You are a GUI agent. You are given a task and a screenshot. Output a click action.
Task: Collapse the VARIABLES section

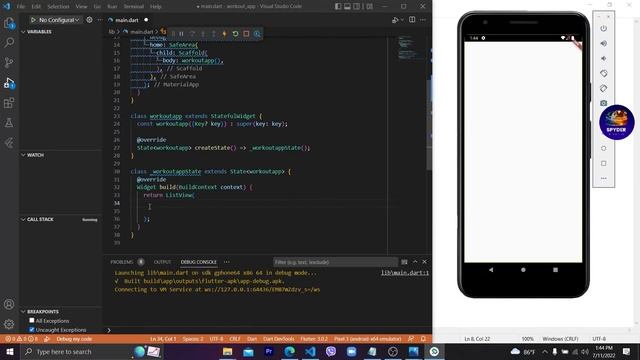coord(23,32)
